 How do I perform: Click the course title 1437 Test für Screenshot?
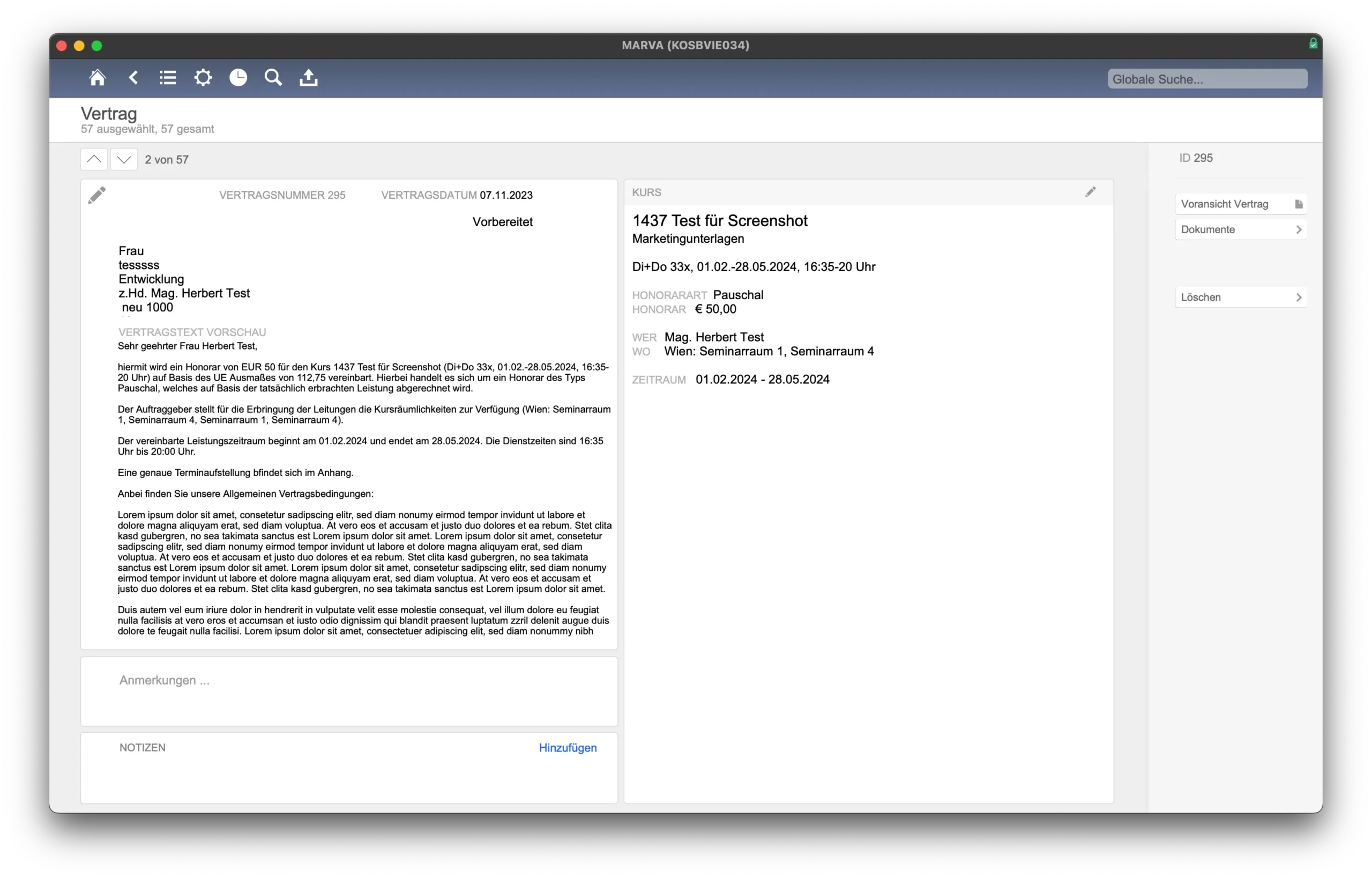(x=720, y=221)
